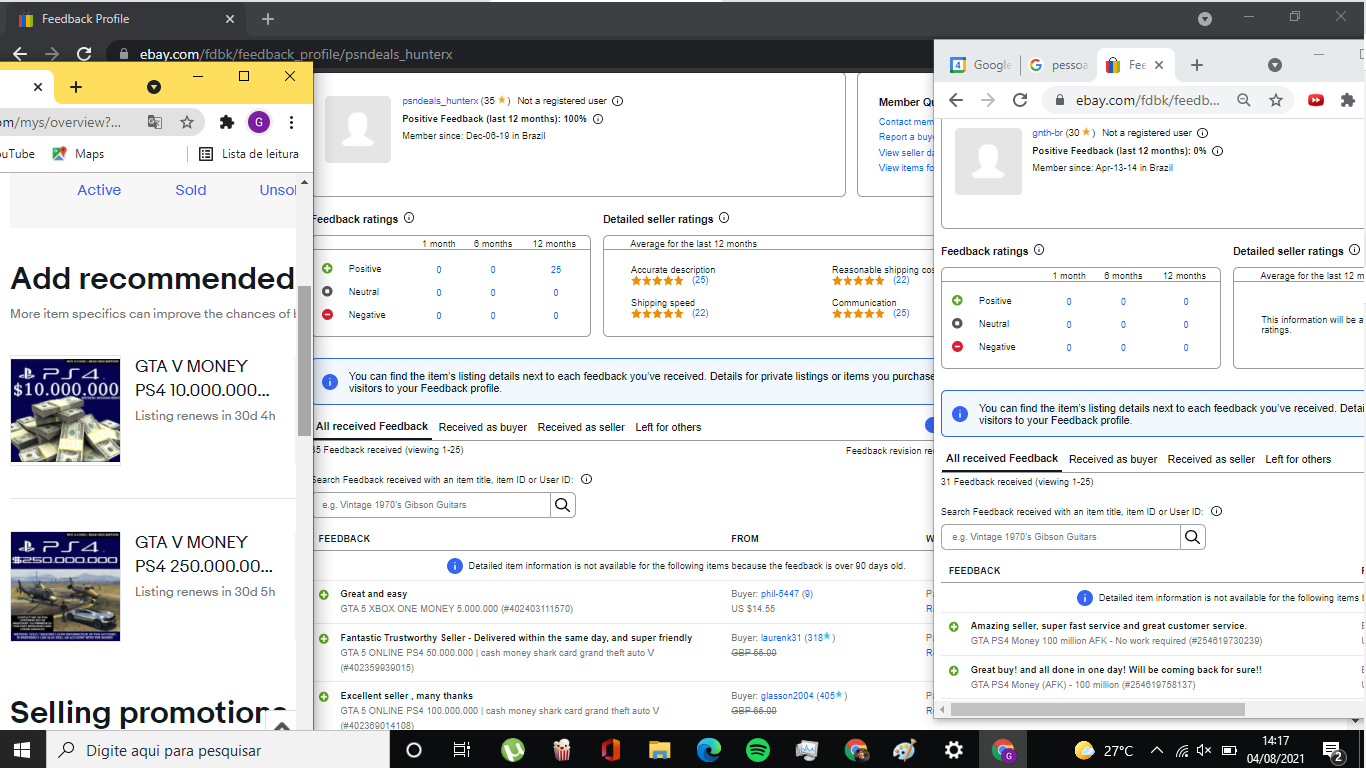1366x768 pixels.
Task: Click info icon beside gnth-br 'Not a registered user'
Action: pos(1202,133)
